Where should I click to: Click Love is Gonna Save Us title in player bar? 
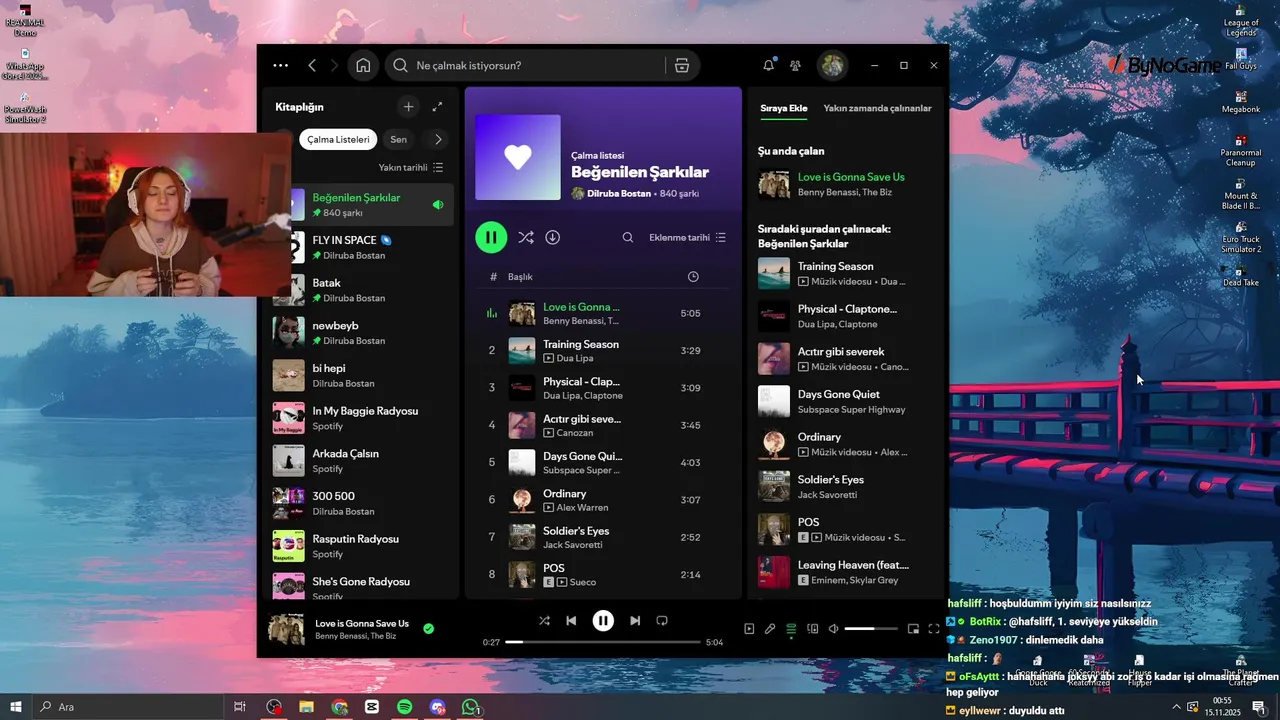362,623
